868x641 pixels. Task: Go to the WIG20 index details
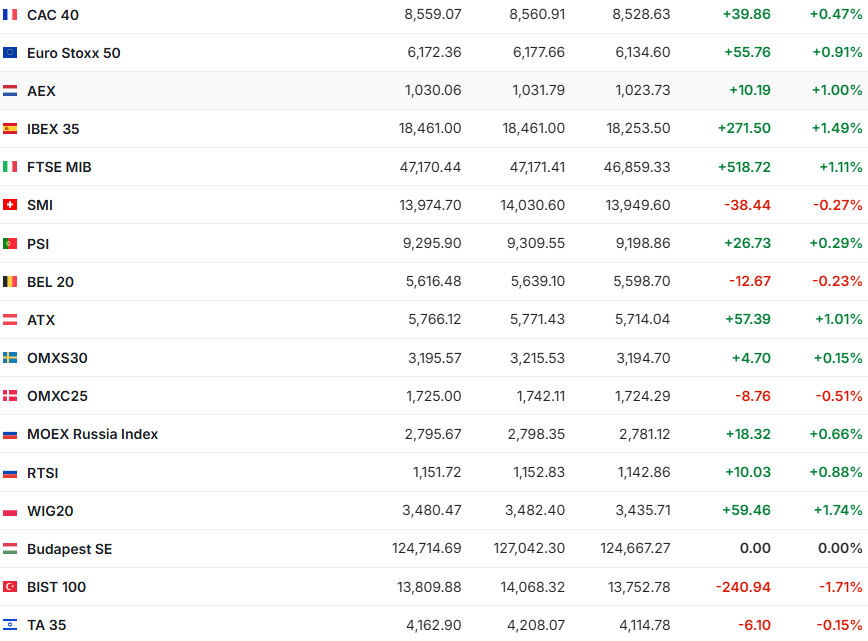tap(50, 511)
